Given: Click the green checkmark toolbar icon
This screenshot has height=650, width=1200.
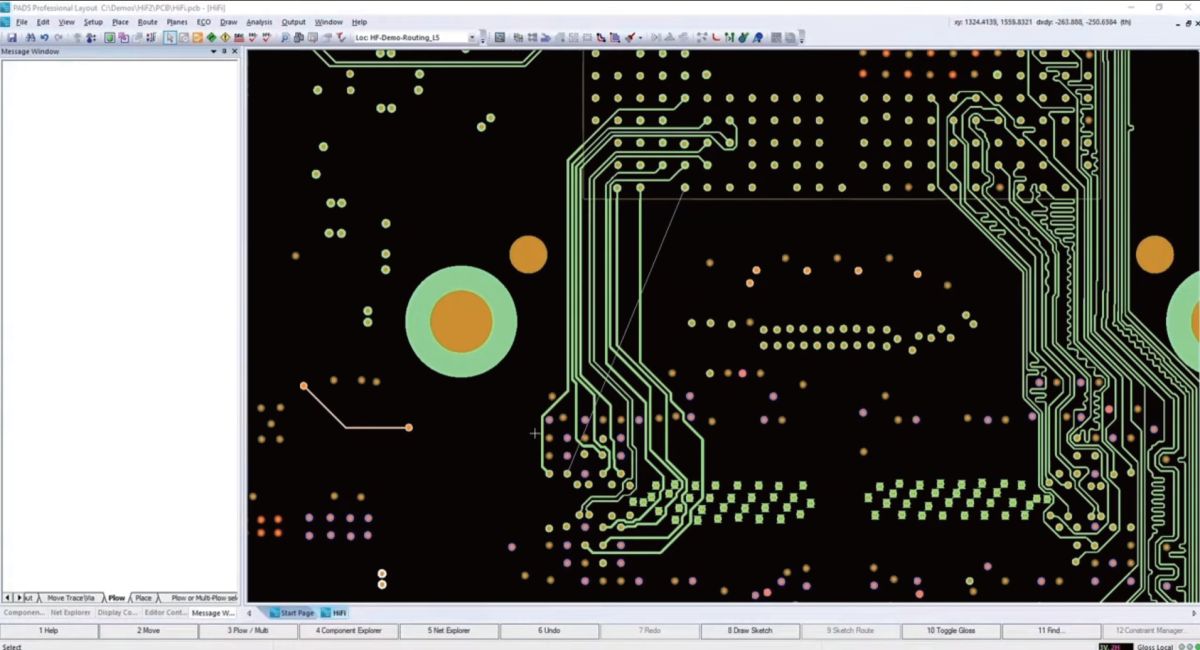Looking at the screenshot, I should (743, 37).
